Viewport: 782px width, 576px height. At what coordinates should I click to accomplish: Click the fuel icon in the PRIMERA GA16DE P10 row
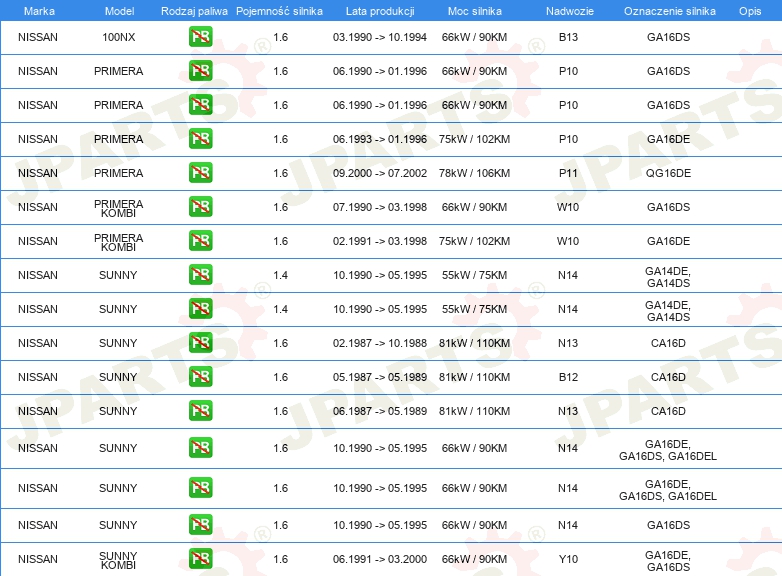[x=200, y=139]
